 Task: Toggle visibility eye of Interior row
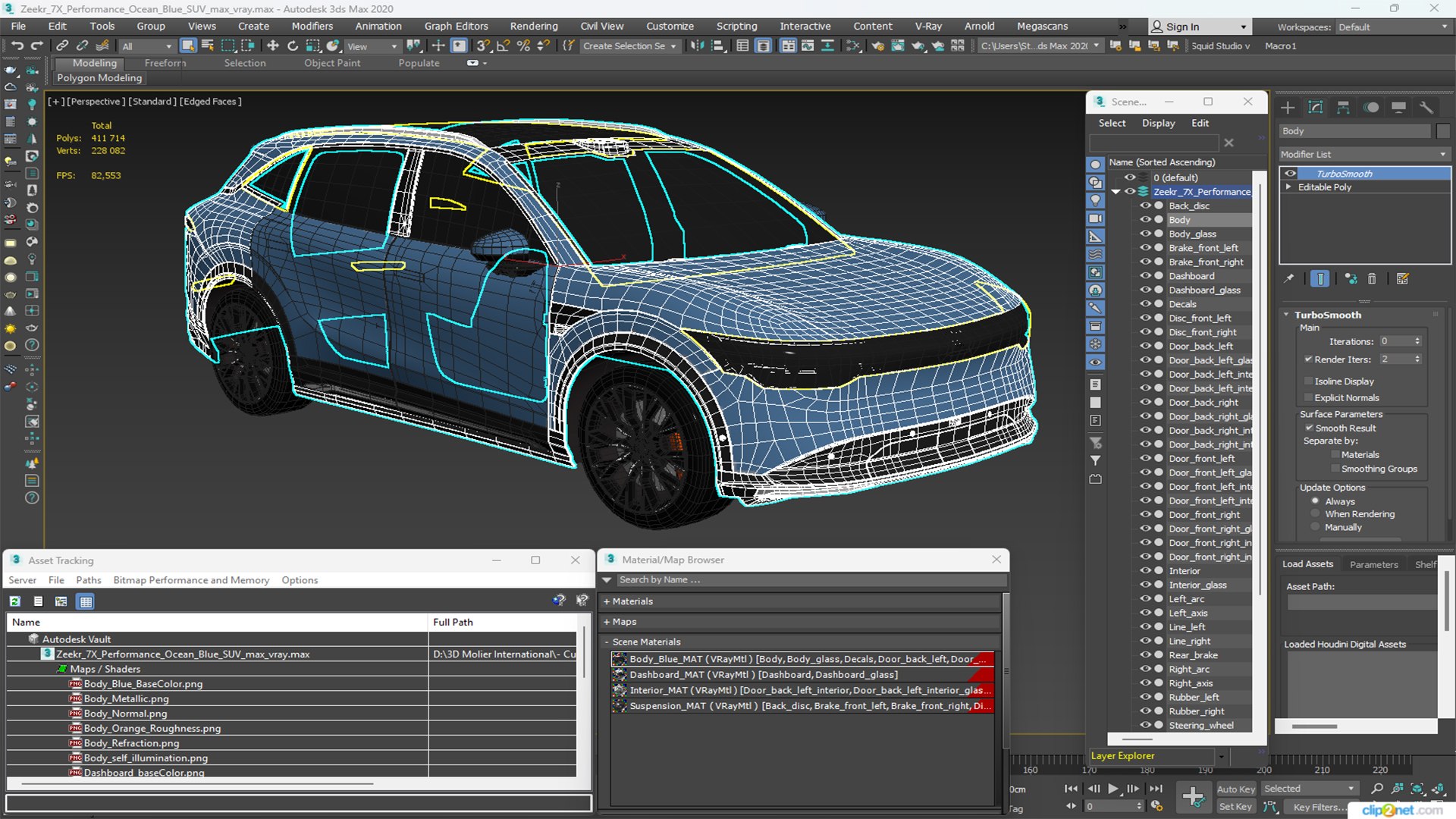1145,571
